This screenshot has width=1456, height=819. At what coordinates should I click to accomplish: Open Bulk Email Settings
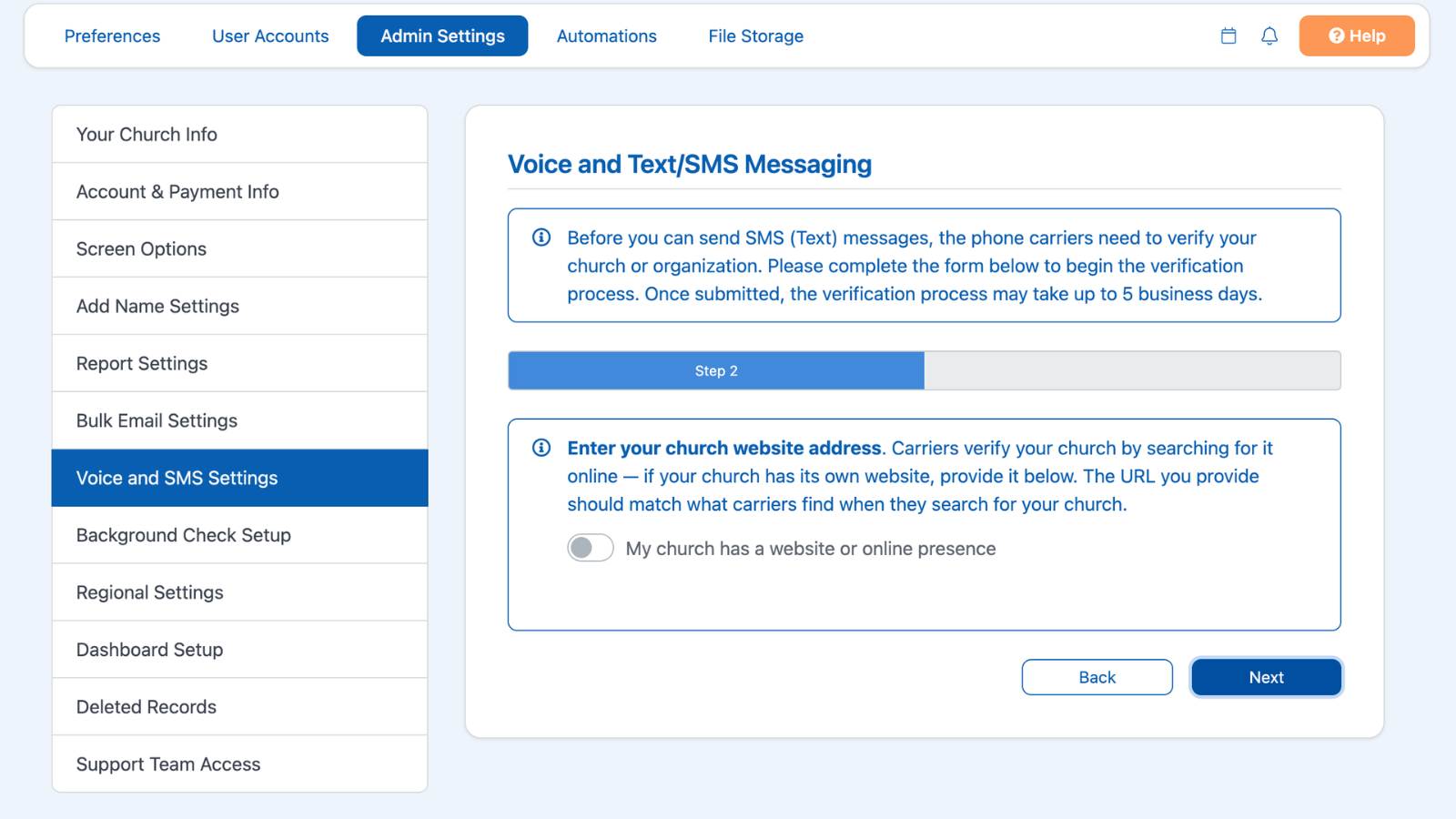click(x=239, y=421)
